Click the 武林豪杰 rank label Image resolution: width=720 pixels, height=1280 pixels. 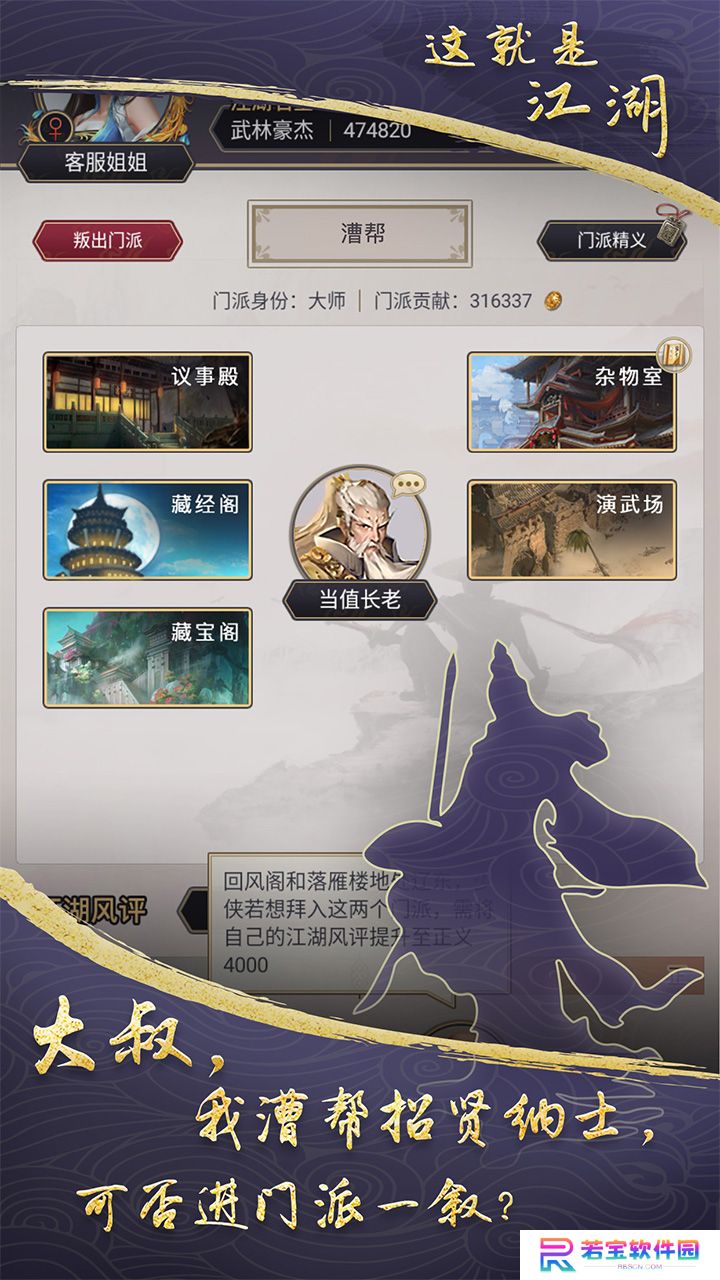(x=273, y=130)
